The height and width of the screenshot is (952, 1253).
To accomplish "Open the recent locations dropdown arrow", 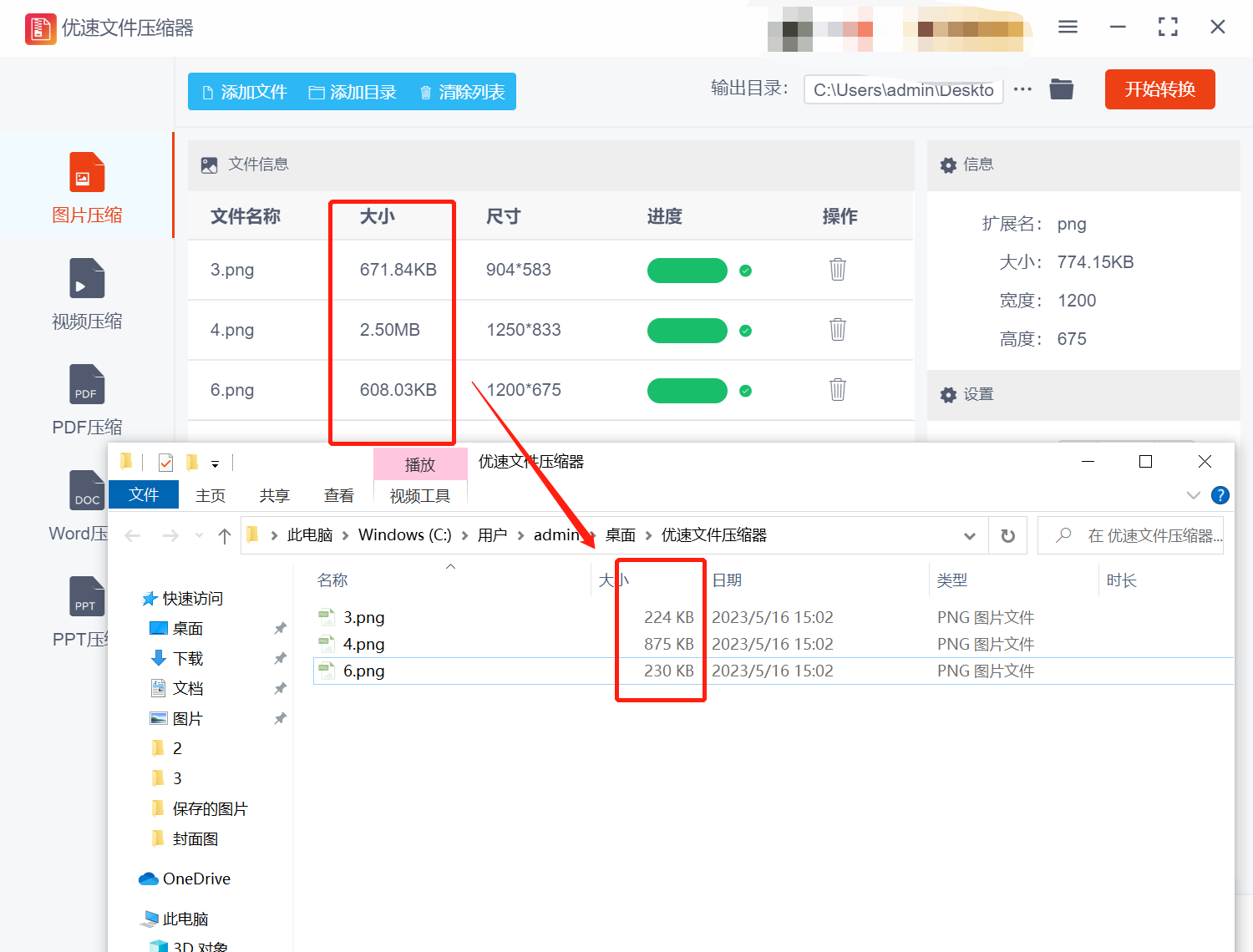I will [199, 536].
